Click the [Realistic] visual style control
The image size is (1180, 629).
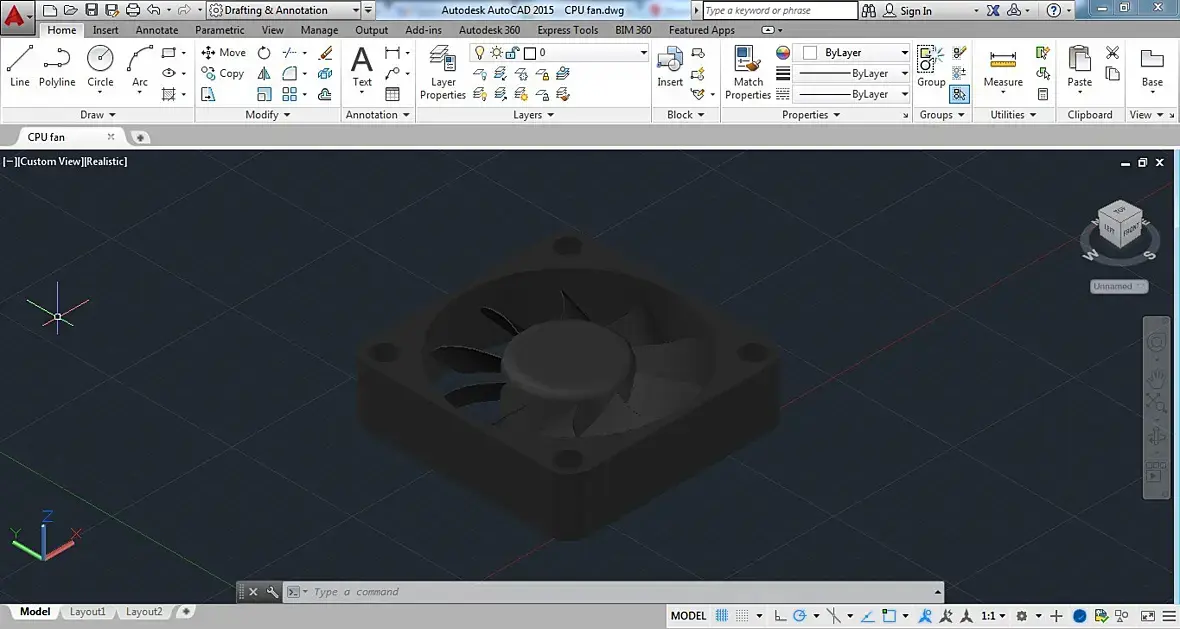tap(105, 161)
